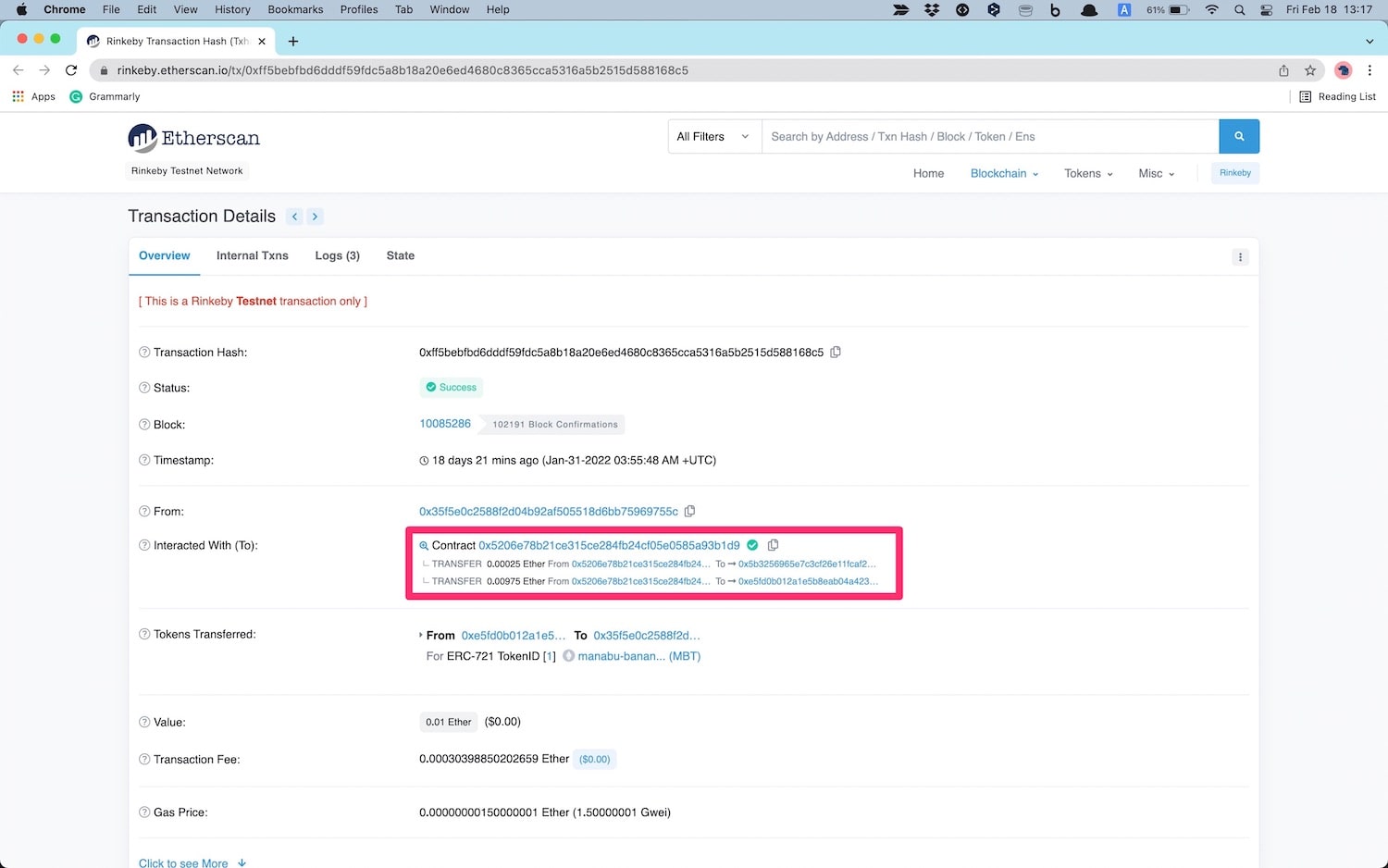Open contract address 0x5206e78b21ce... link

click(609, 545)
